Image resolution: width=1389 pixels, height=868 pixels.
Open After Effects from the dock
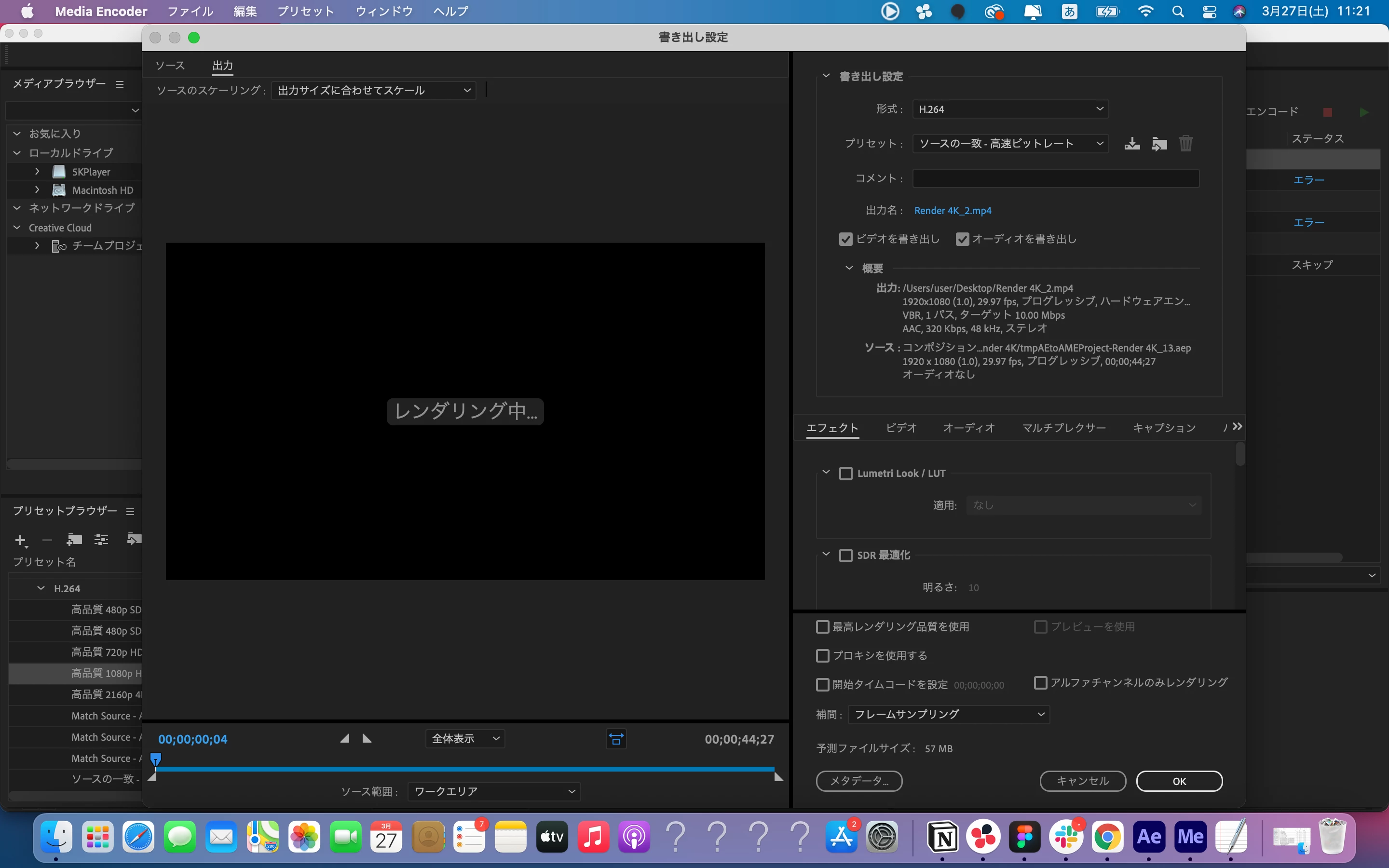(1148, 837)
